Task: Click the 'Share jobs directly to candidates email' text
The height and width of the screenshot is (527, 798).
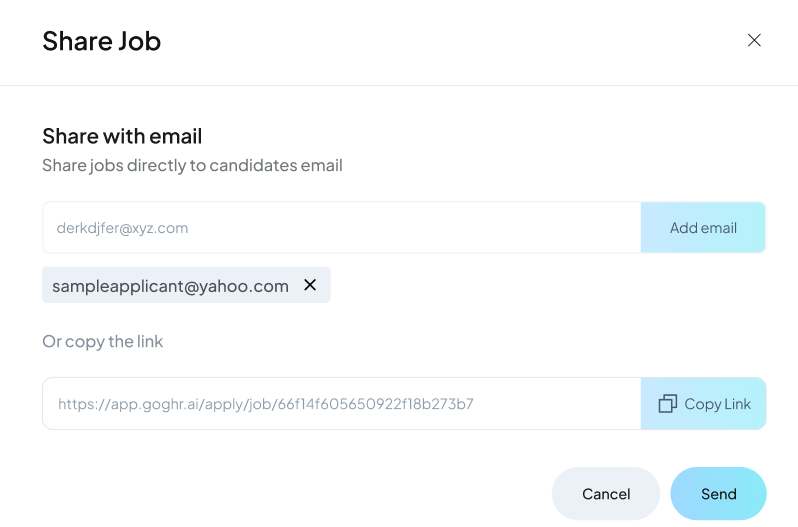Action: point(192,165)
